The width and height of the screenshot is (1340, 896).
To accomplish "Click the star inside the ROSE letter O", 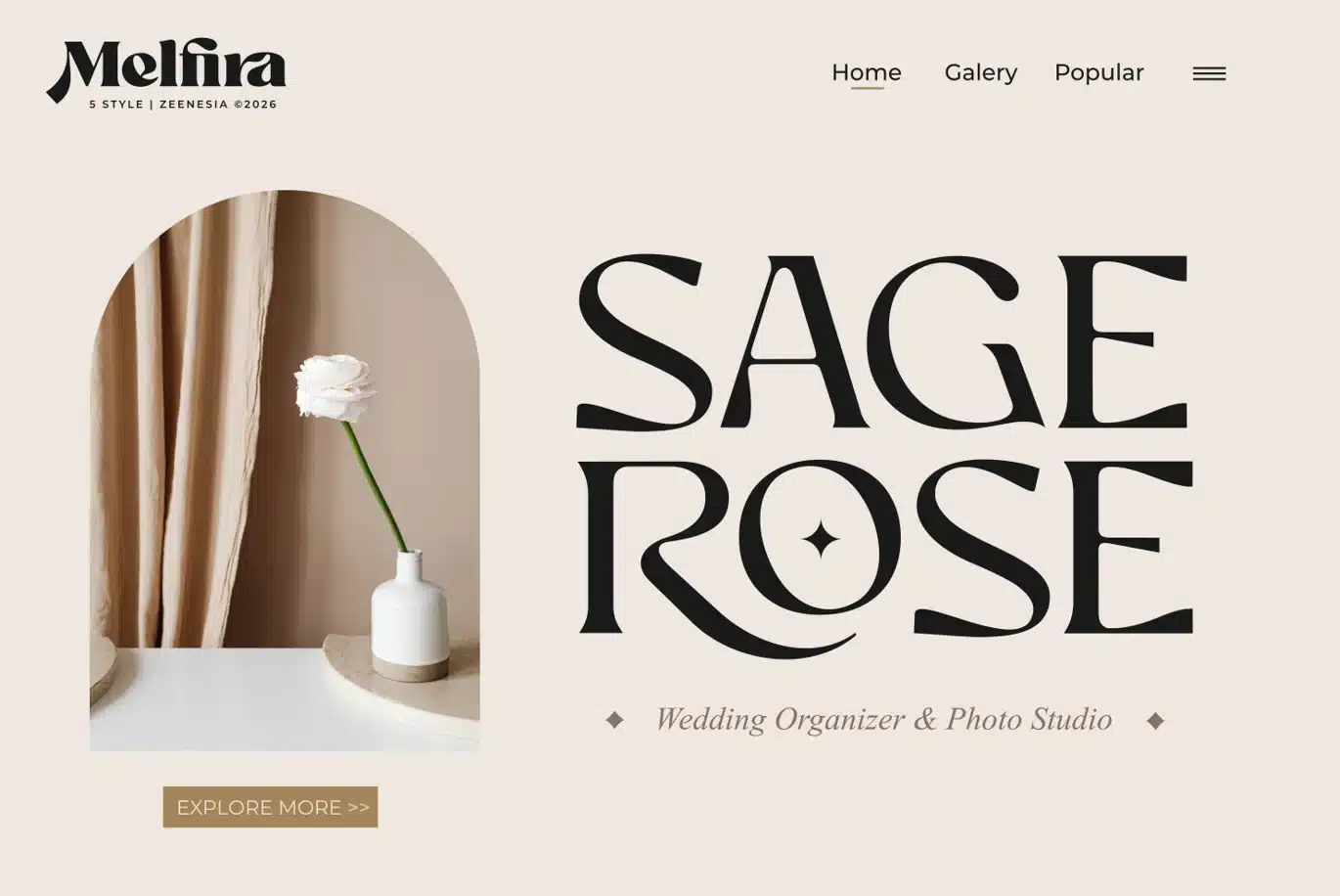I will (821, 539).
